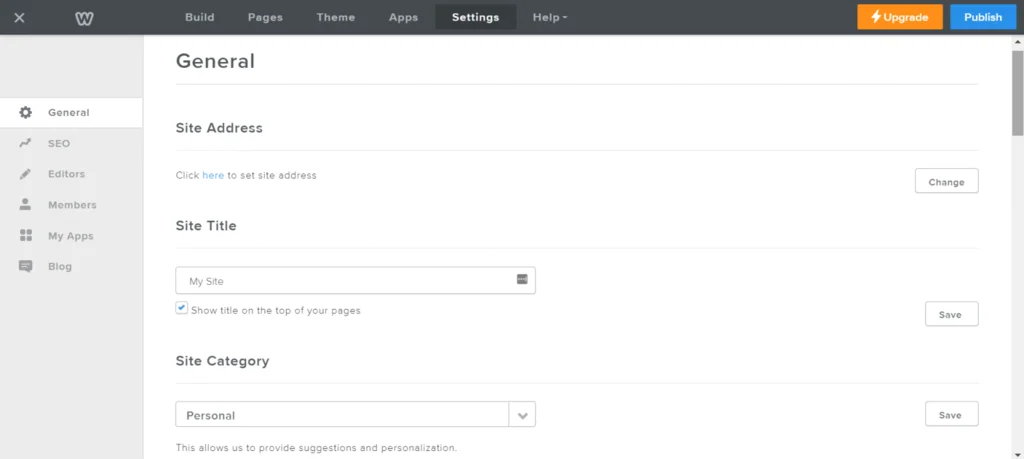Open the Members person icon

tap(26, 205)
